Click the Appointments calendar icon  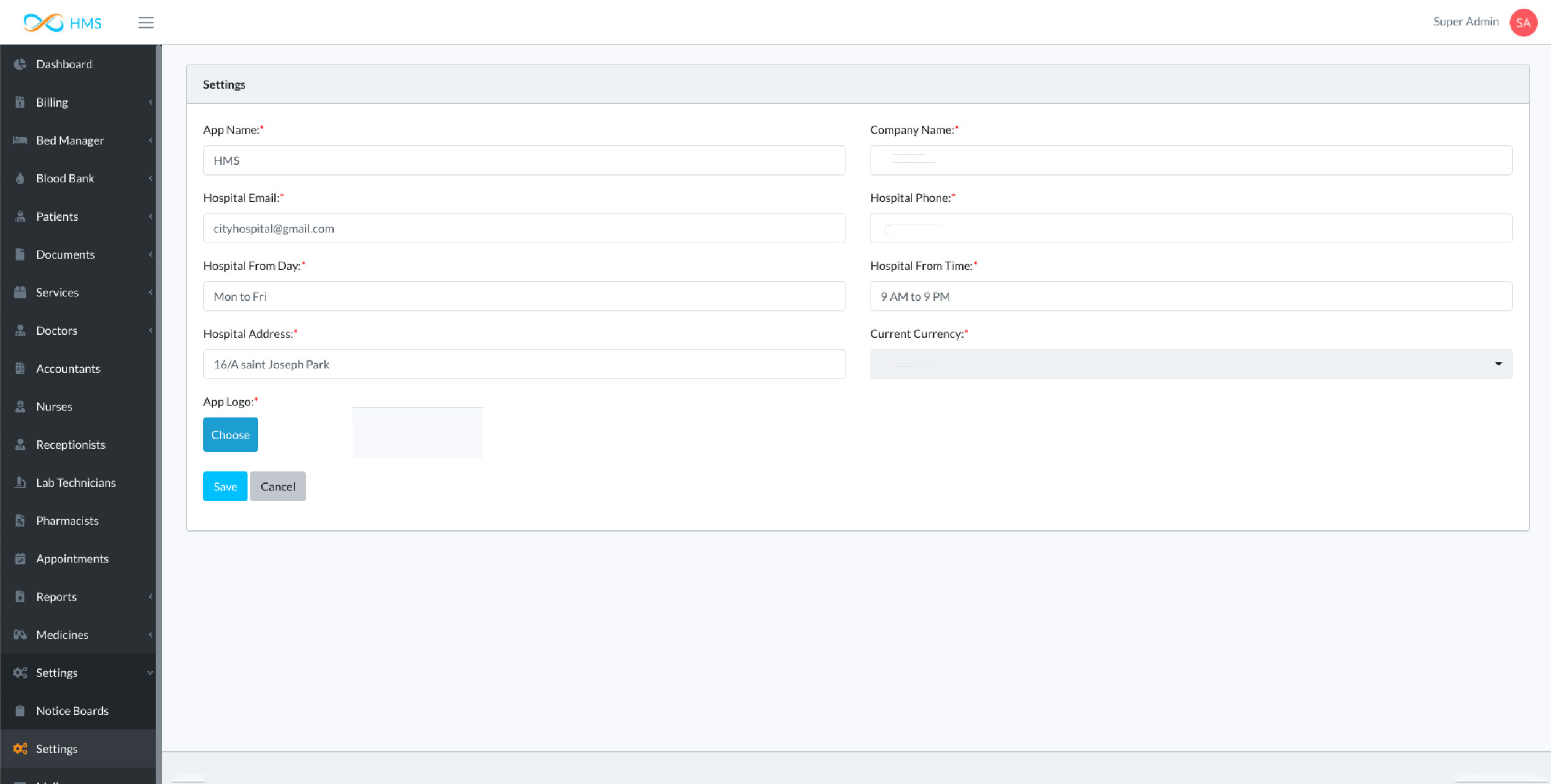tap(20, 559)
